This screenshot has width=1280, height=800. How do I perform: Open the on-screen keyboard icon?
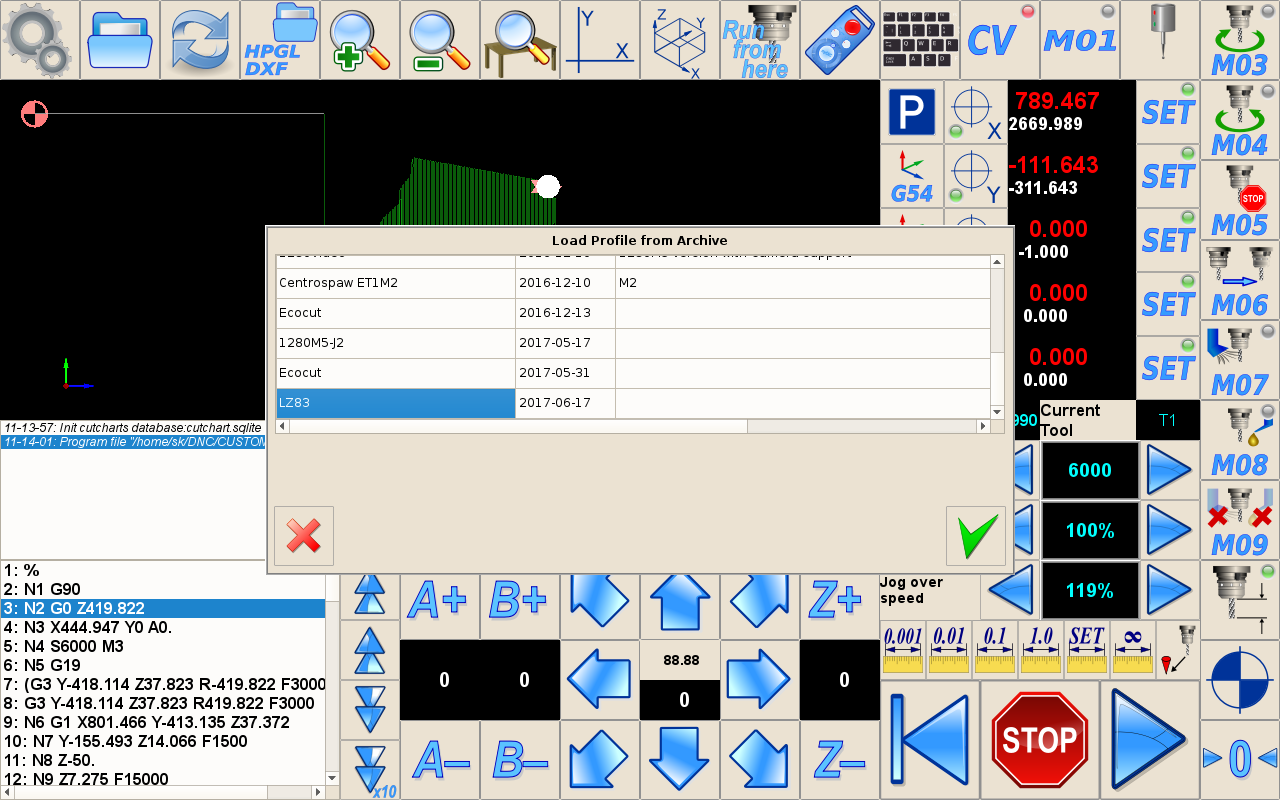coord(920,40)
